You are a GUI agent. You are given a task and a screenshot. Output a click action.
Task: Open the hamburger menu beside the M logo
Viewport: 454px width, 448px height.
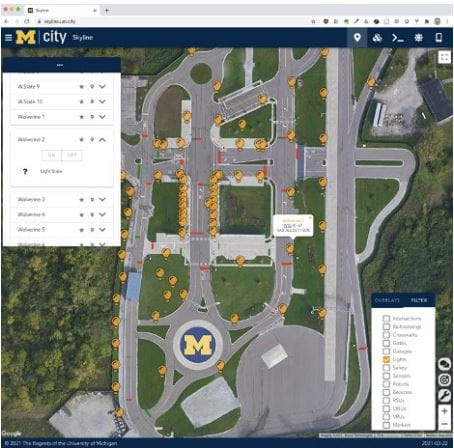(9, 37)
